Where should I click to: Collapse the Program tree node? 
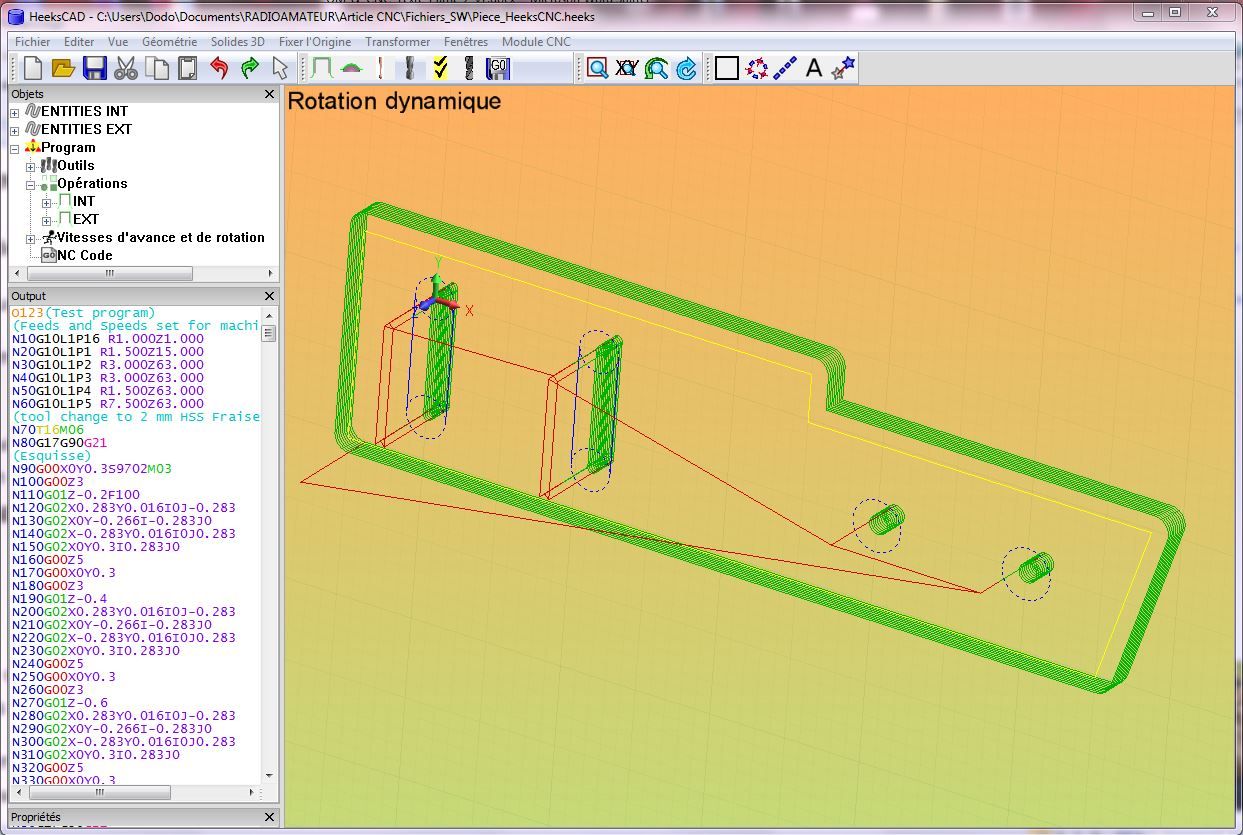click(x=14, y=148)
